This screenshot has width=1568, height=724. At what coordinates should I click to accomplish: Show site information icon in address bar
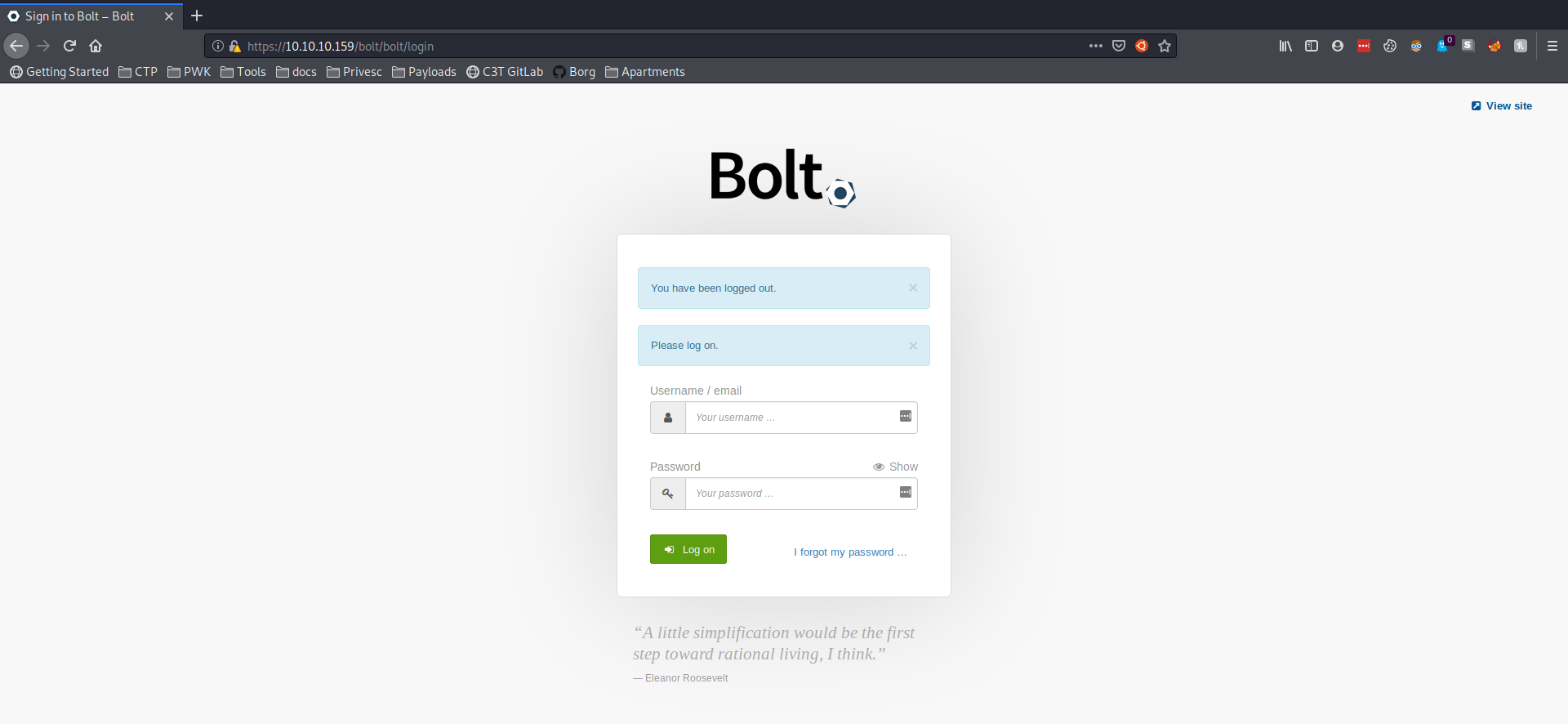click(218, 46)
